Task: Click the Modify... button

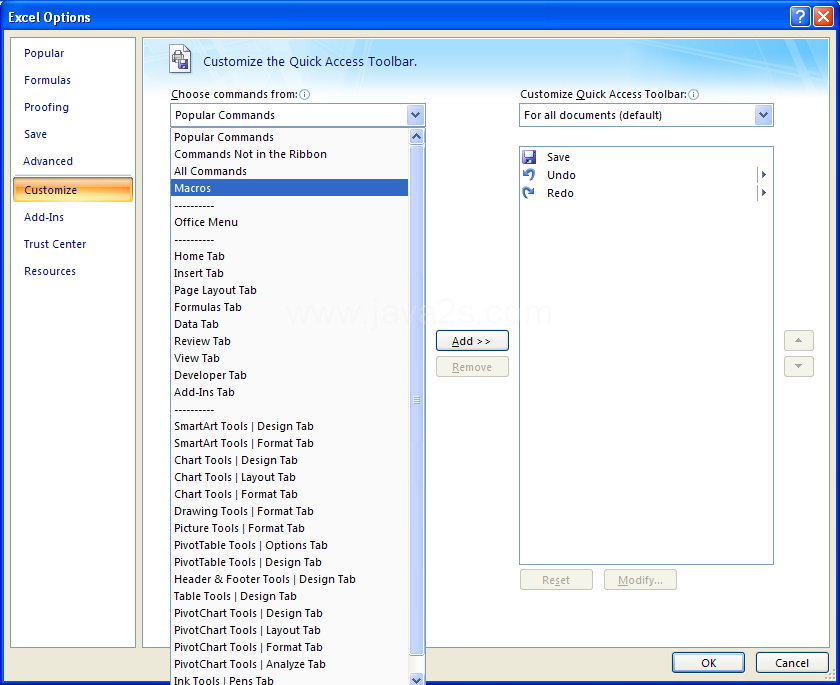Action: (640, 579)
